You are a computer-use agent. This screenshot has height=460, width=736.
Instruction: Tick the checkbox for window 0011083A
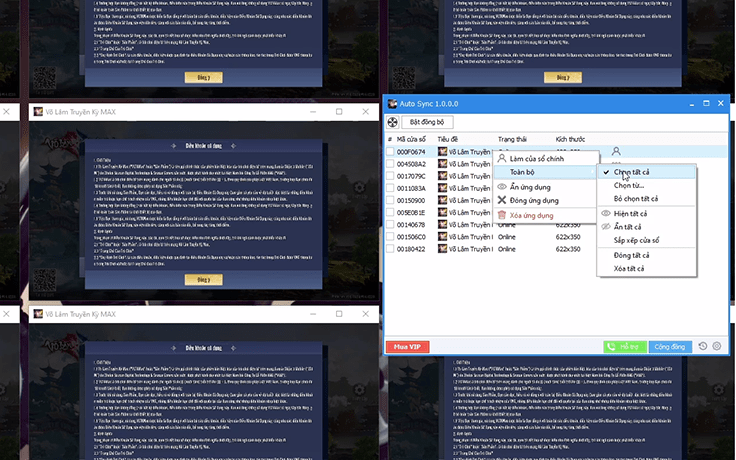[x=390, y=188]
